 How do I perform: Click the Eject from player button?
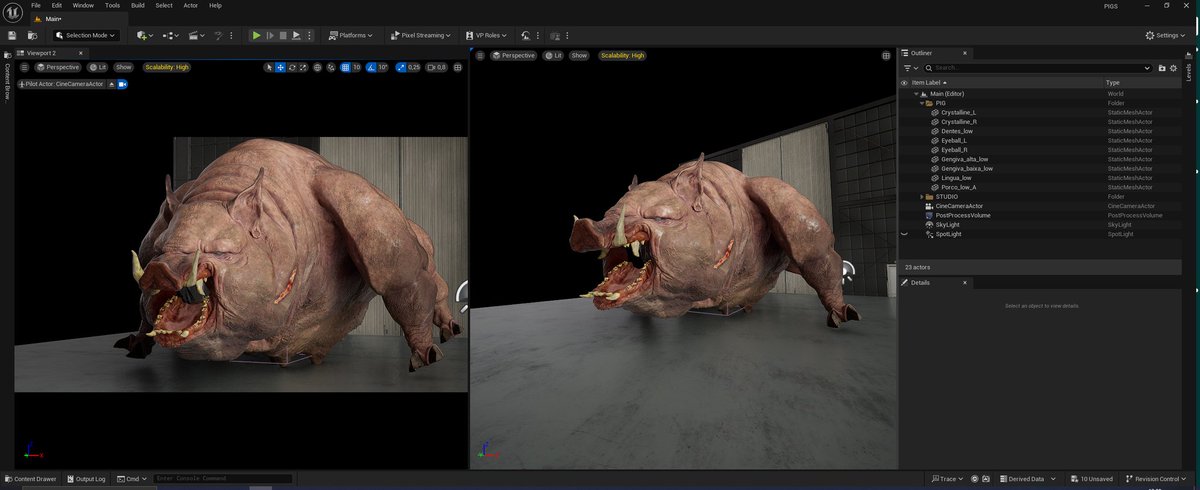[x=296, y=35]
